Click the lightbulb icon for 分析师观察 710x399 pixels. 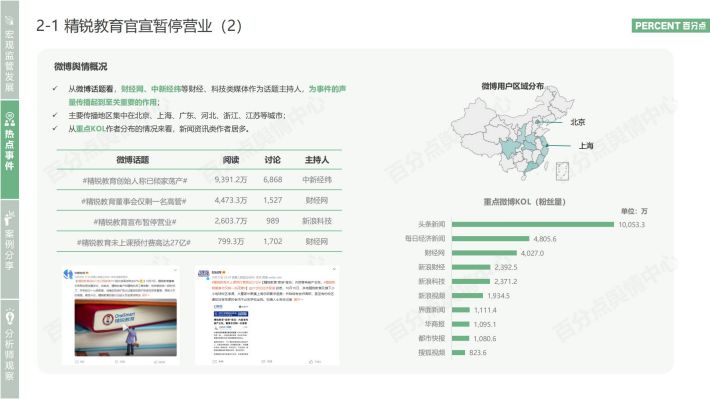click(10, 317)
